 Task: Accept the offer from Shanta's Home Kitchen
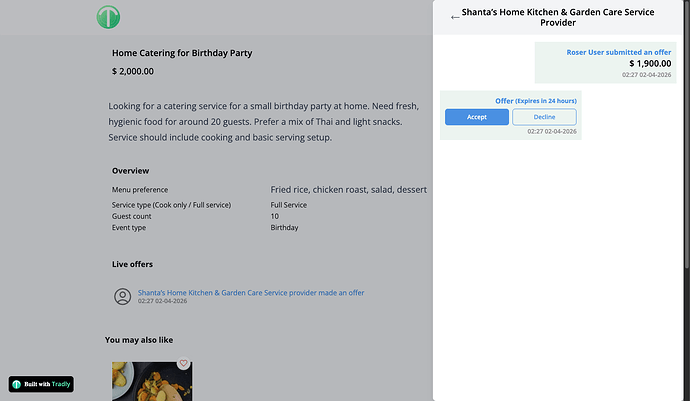(476, 117)
